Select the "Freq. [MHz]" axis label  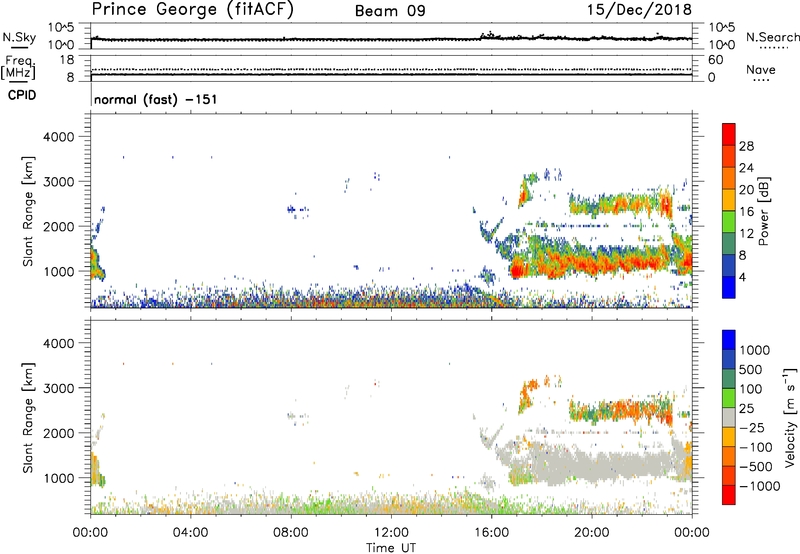(19, 67)
